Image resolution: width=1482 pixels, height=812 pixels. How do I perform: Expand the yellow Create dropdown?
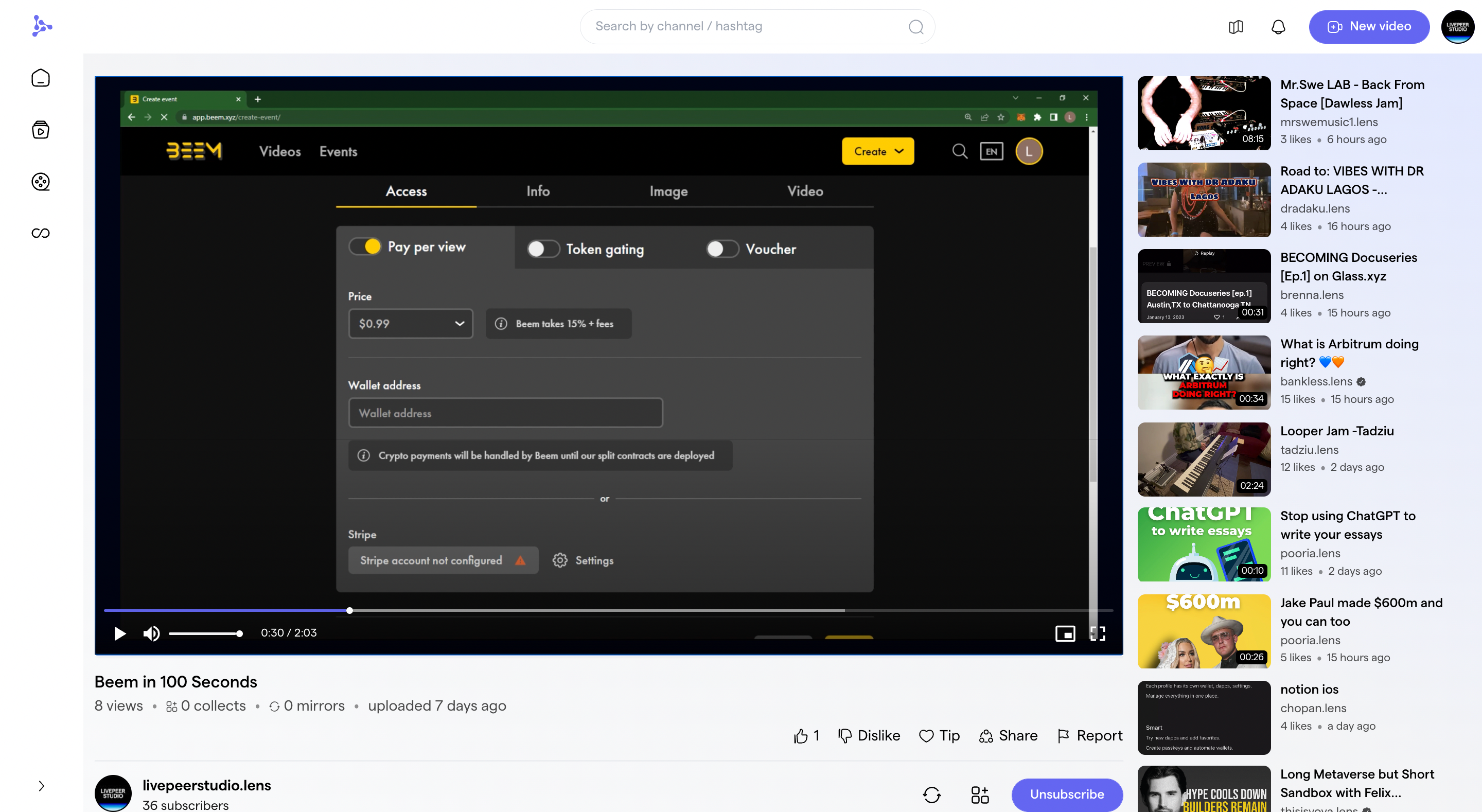coord(877,151)
